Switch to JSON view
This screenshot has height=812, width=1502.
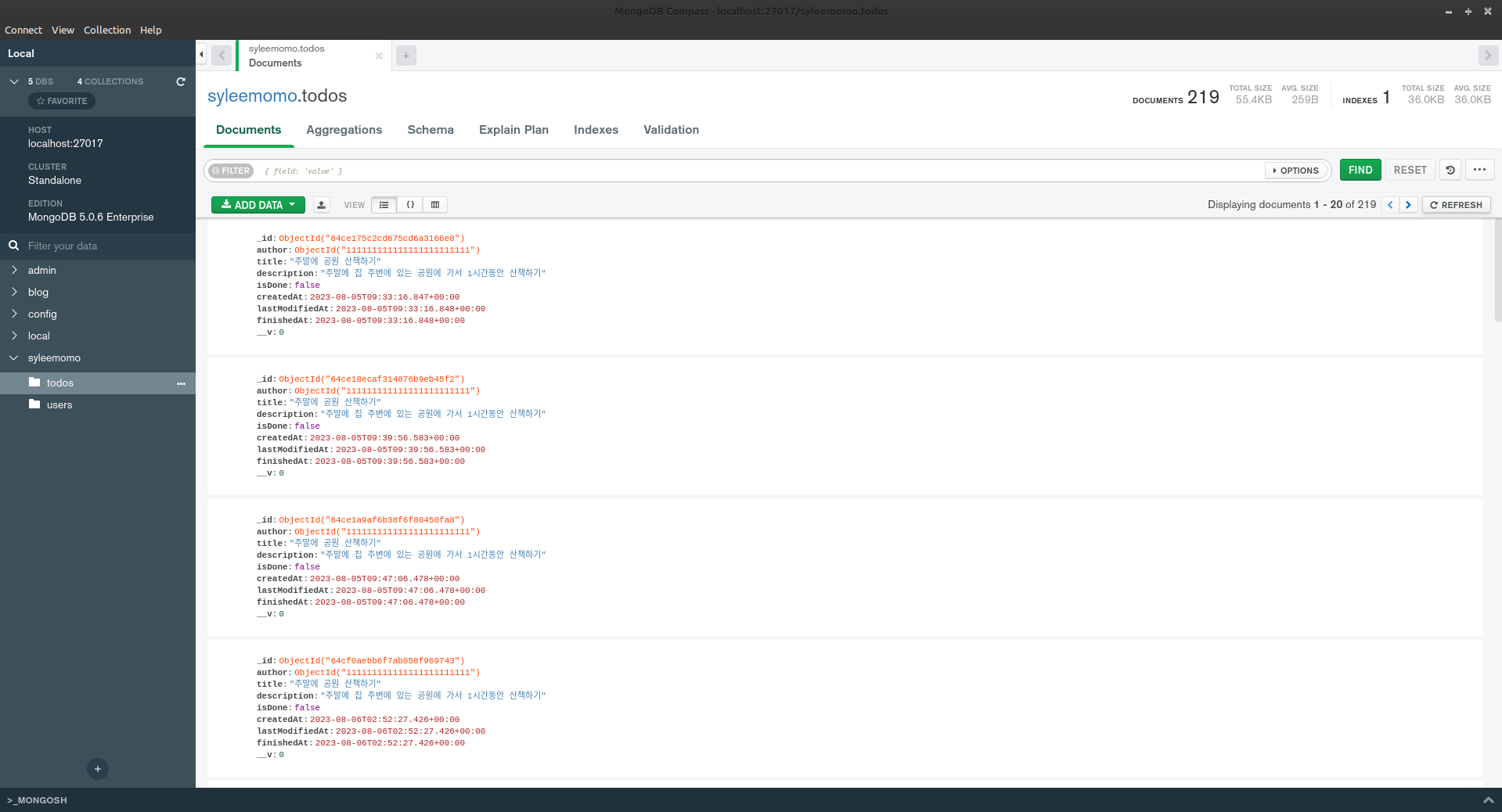(410, 205)
